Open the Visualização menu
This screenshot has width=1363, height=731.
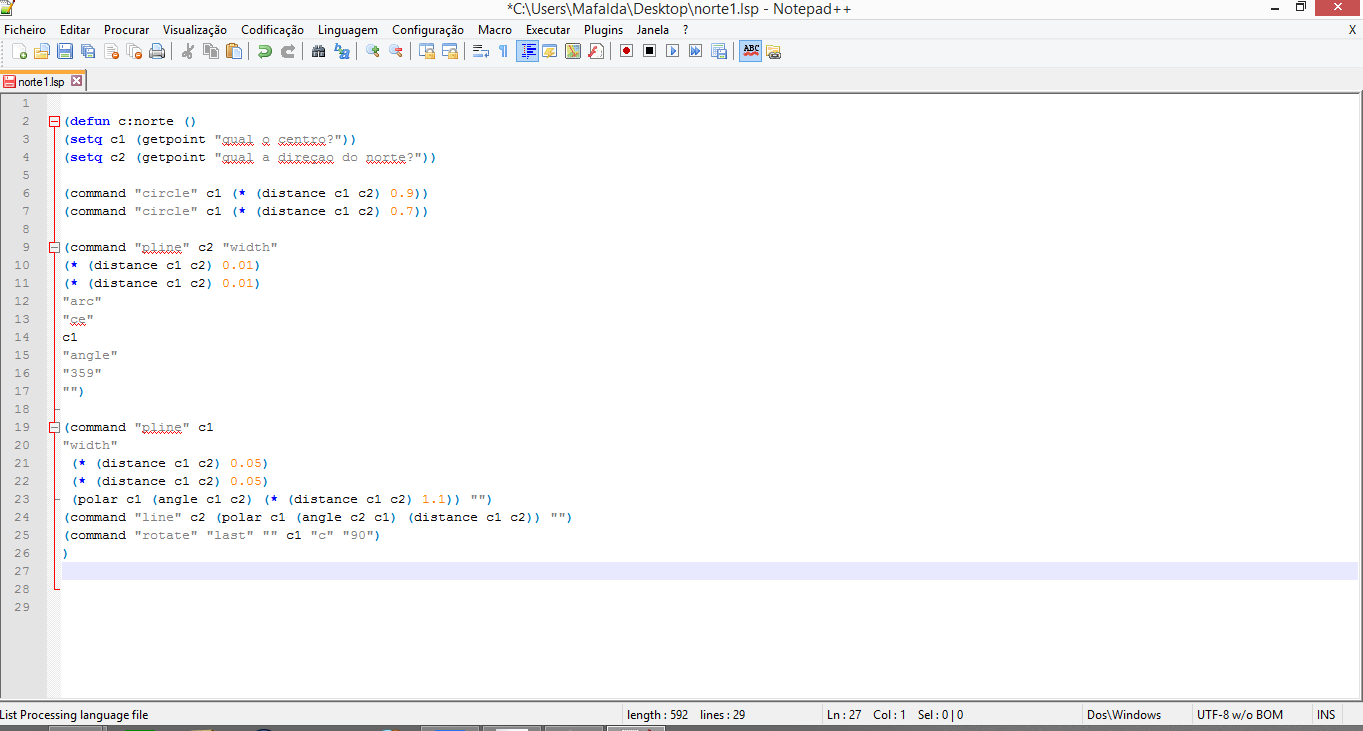click(195, 30)
